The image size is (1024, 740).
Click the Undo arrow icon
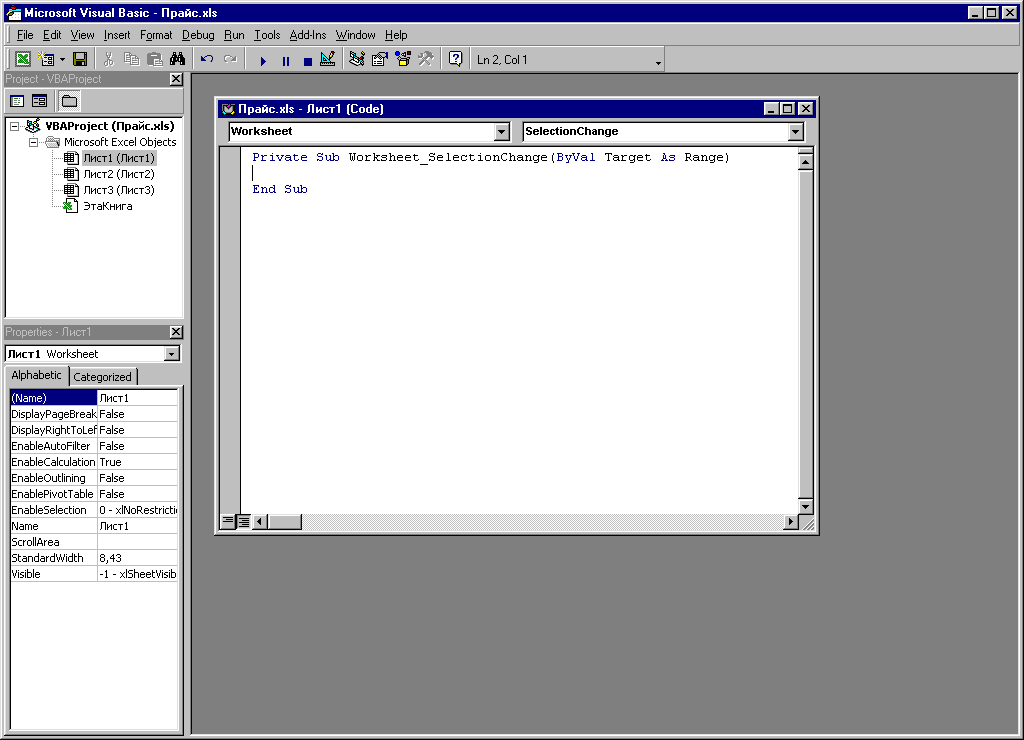click(x=207, y=59)
